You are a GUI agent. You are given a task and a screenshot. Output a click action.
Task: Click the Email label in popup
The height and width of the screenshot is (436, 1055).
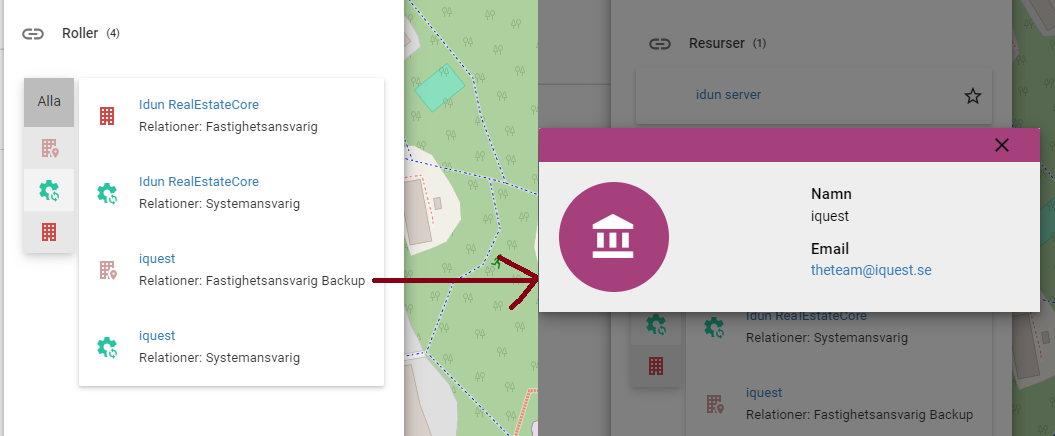point(830,248)
